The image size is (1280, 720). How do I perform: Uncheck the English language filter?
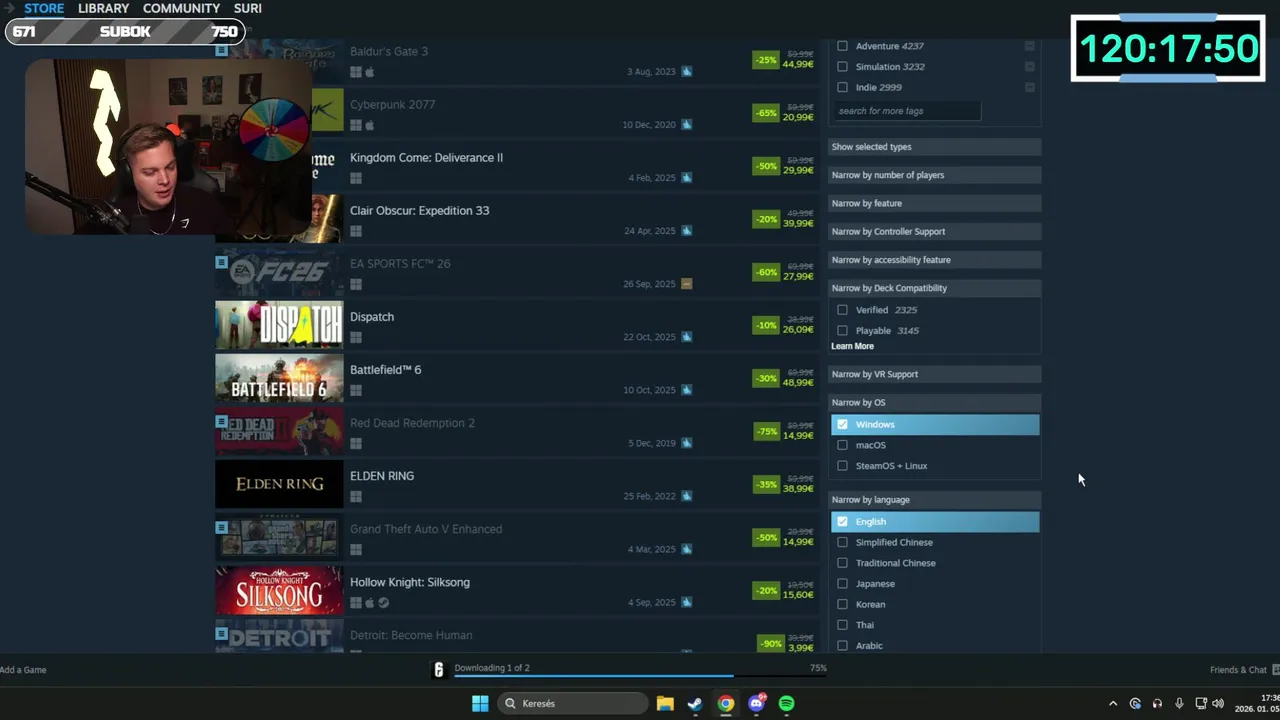(842, 521)
